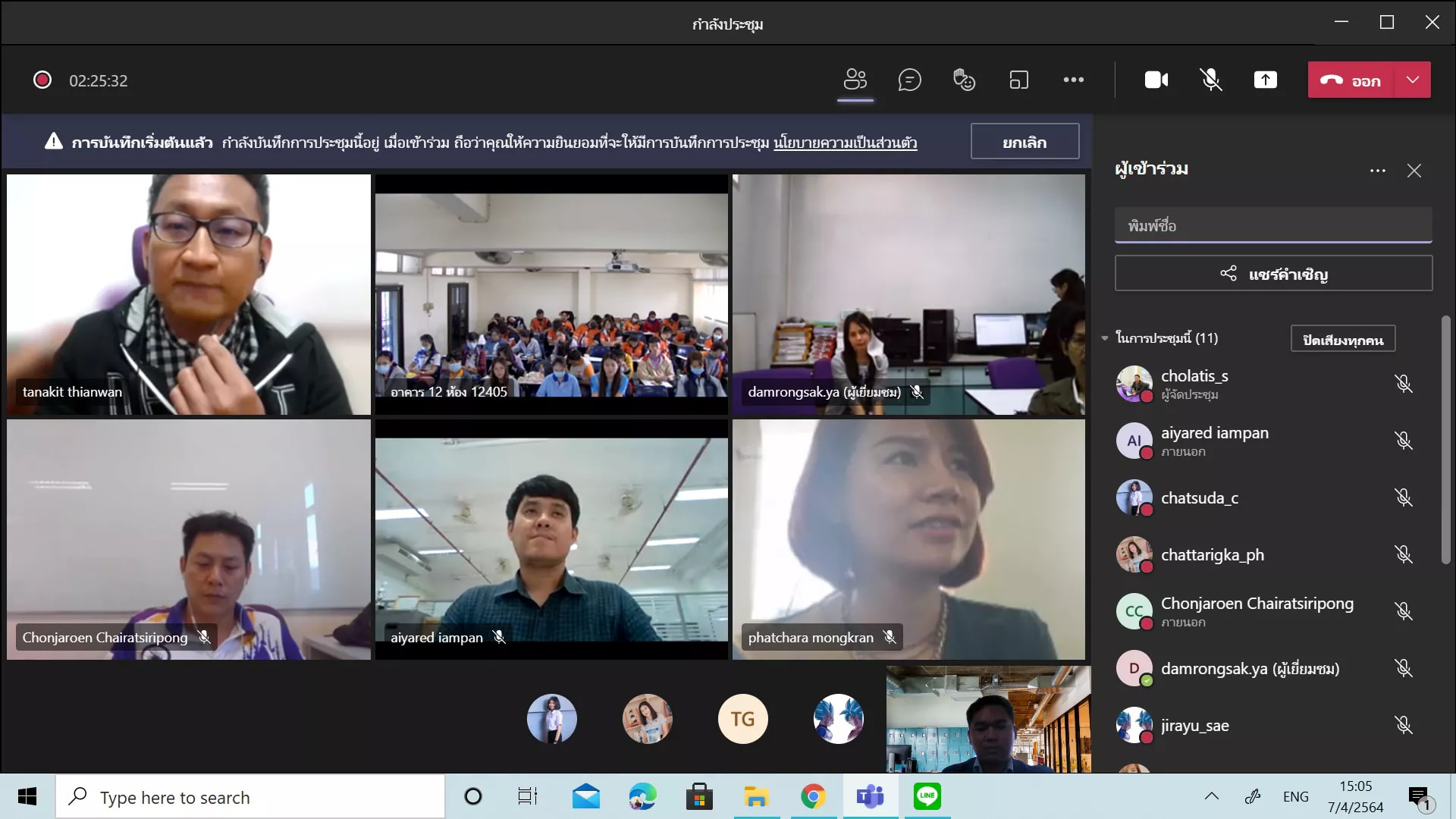The image size is (1456, 819).
Task: Open participants panel more options ellipsis
Action: pos(1377,171)
